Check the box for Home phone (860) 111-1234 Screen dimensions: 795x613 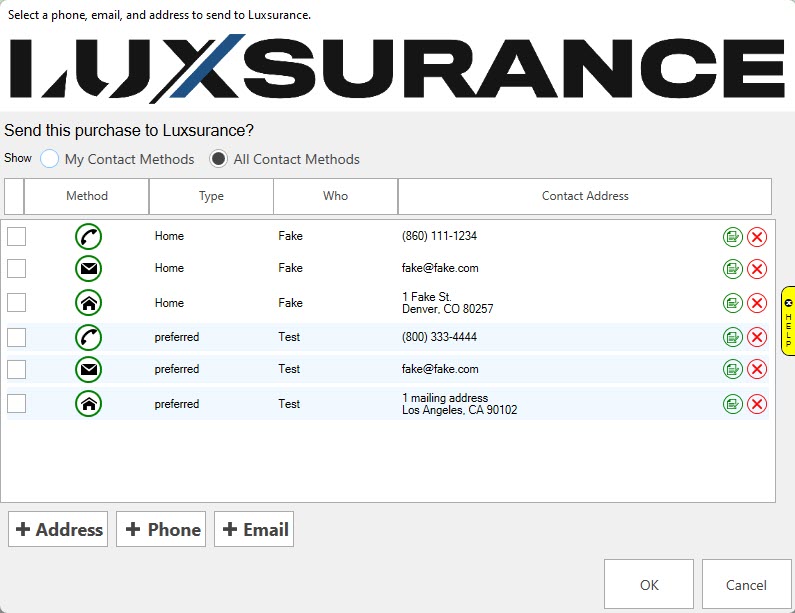point(17,237)
